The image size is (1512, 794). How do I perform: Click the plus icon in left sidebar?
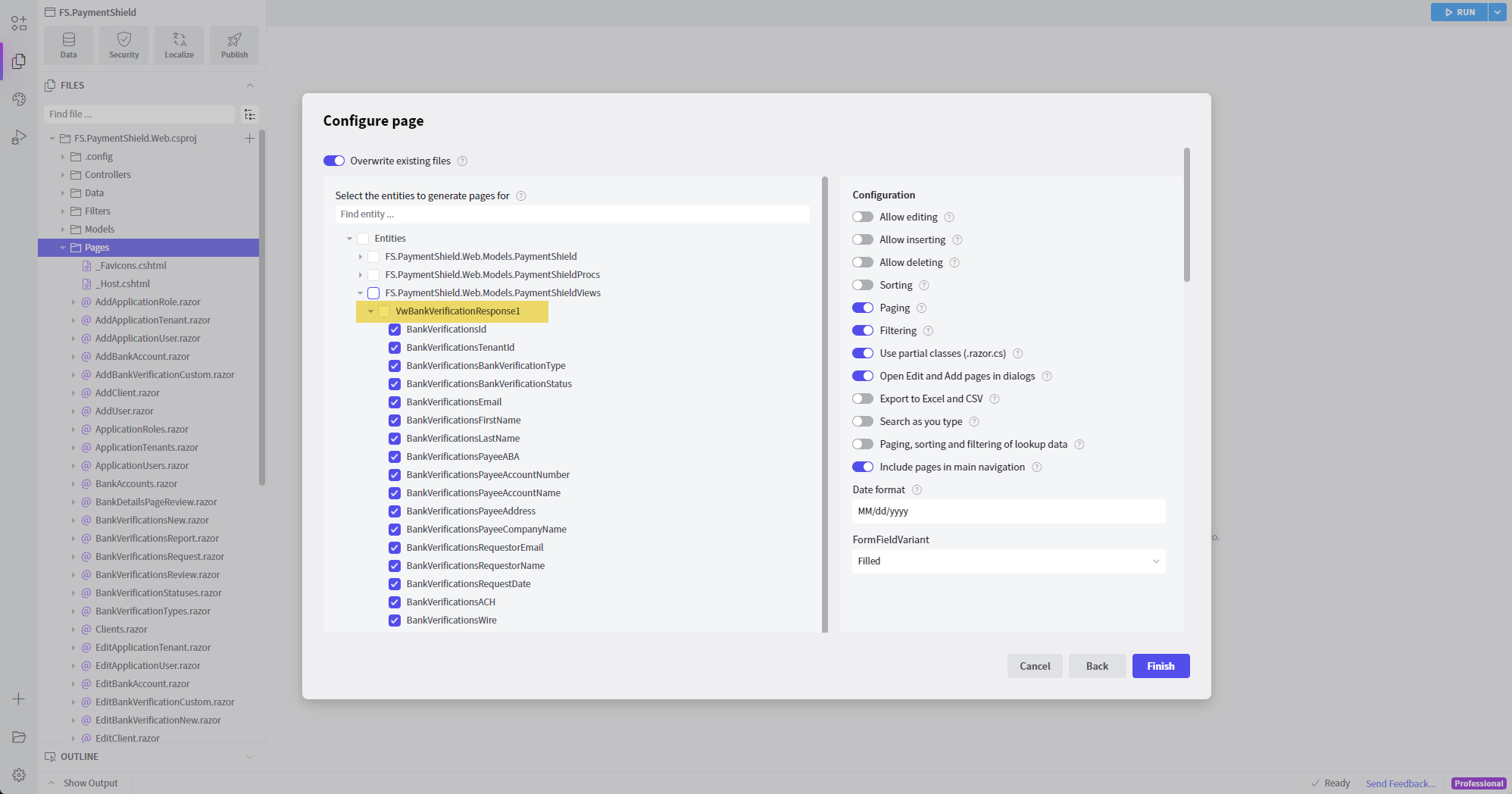(x=19, y=699)
